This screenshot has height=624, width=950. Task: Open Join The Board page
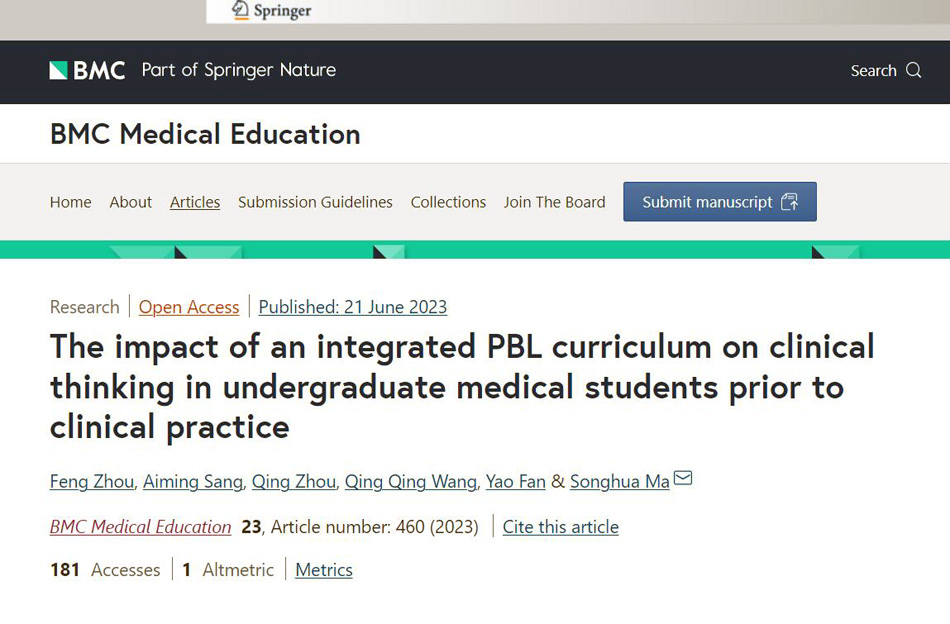[x=554, y=202]
